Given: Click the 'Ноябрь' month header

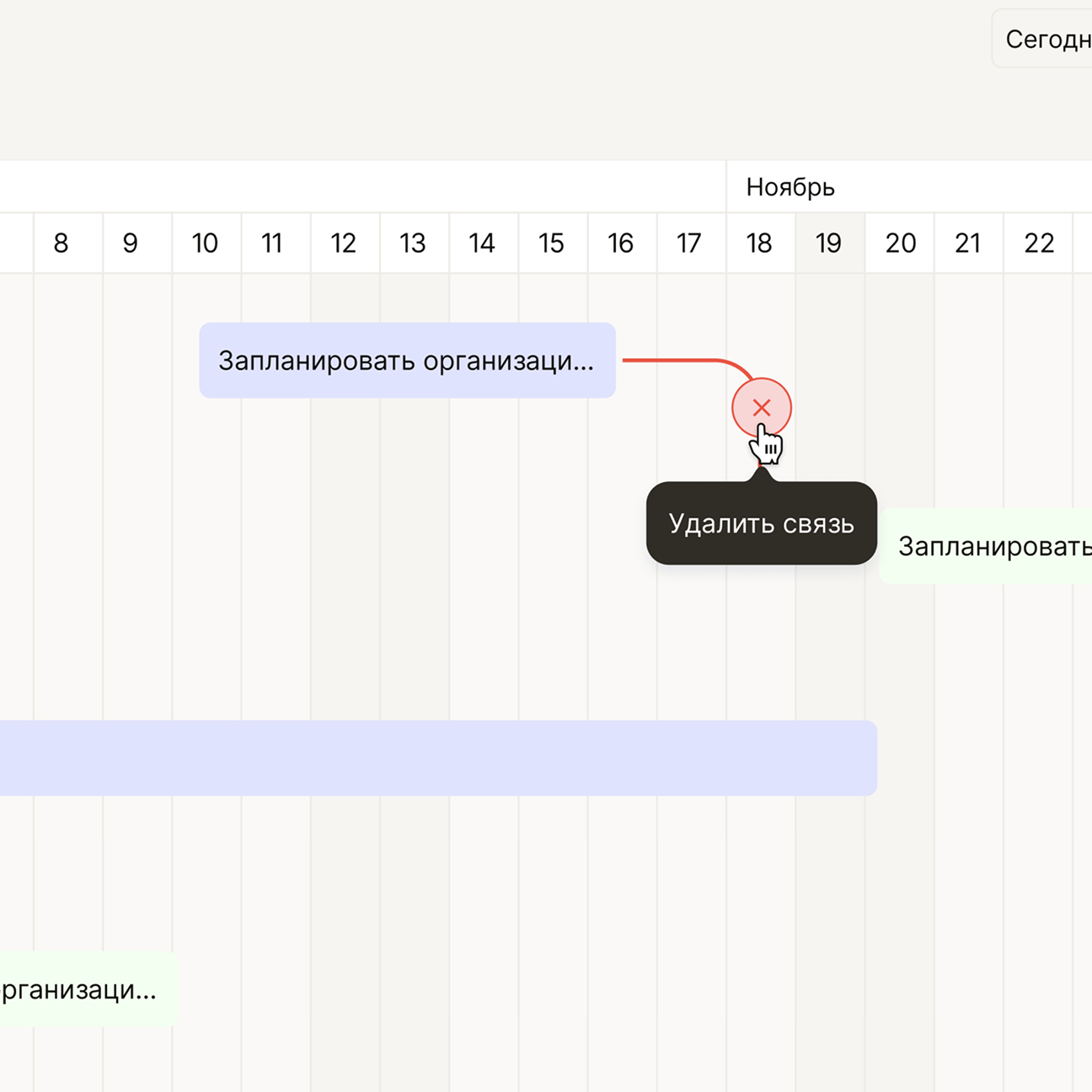Looking at the screenshot, I should tap(790, 186).
